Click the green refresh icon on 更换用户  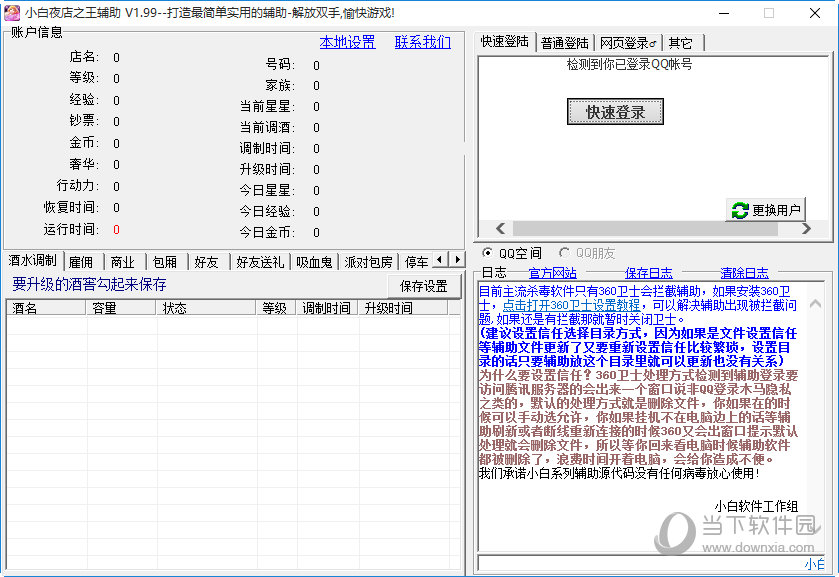point(740,210)
